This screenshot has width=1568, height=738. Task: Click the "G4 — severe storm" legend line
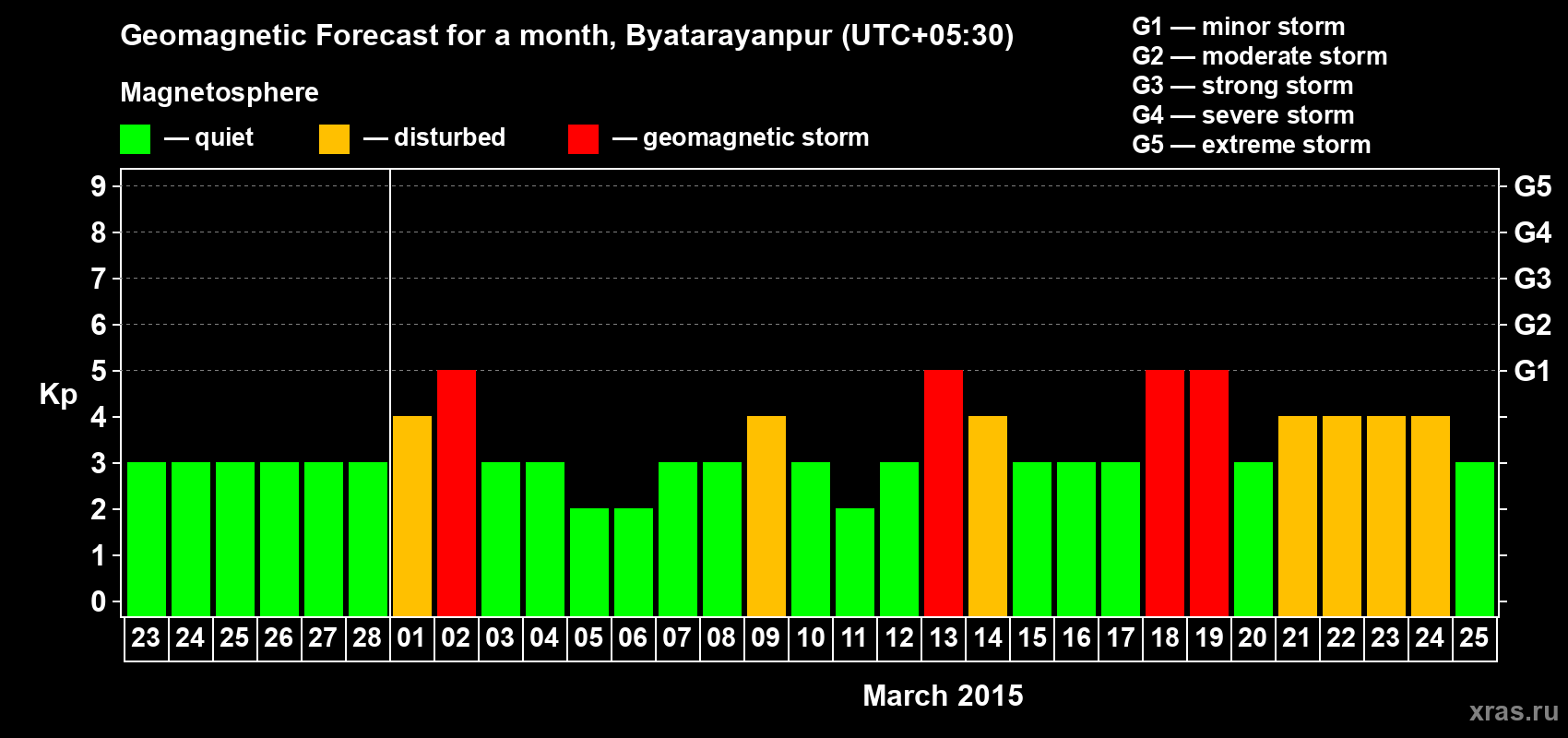1243,115
